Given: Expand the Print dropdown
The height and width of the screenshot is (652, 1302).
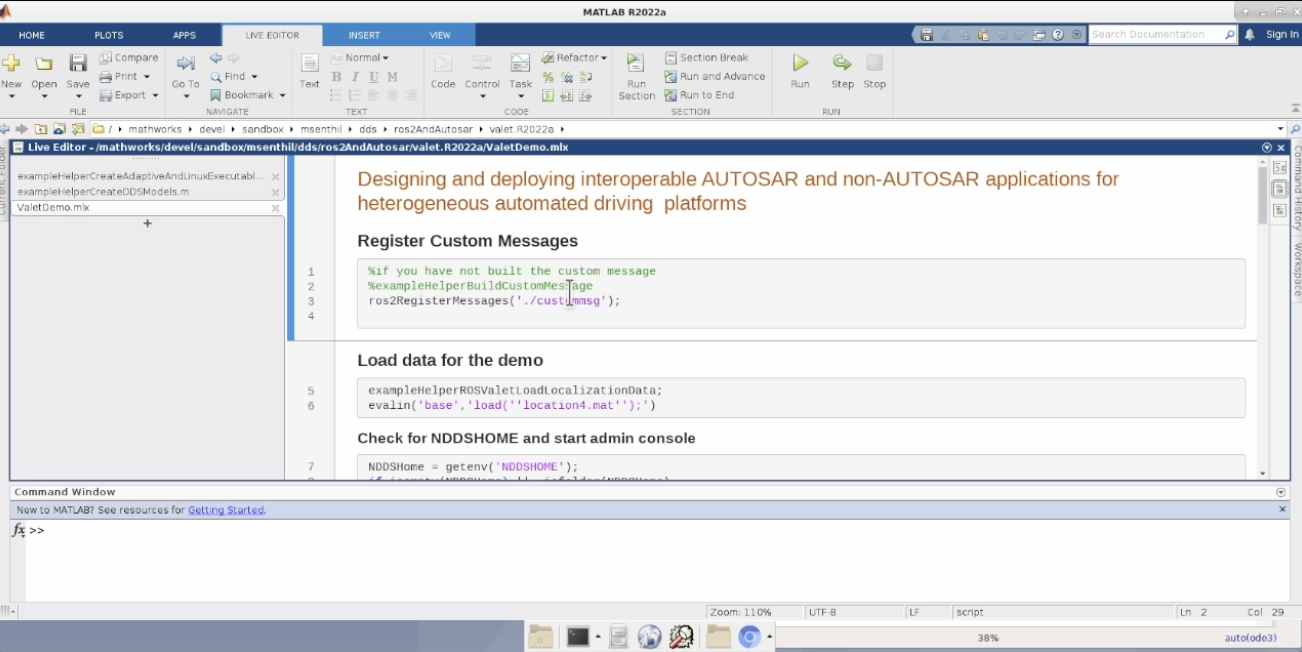Looking at the screenshot, I should click(x=147, y=77).
